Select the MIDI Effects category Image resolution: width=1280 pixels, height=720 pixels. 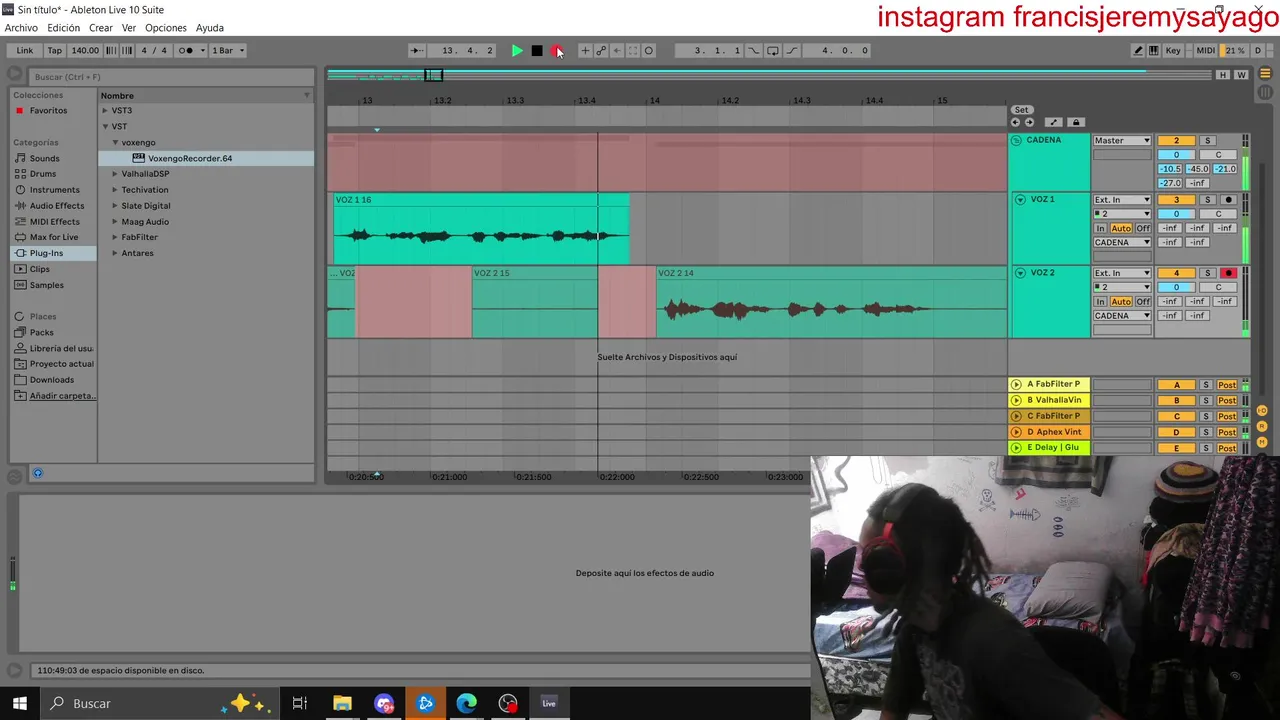(x=54, y=222)
